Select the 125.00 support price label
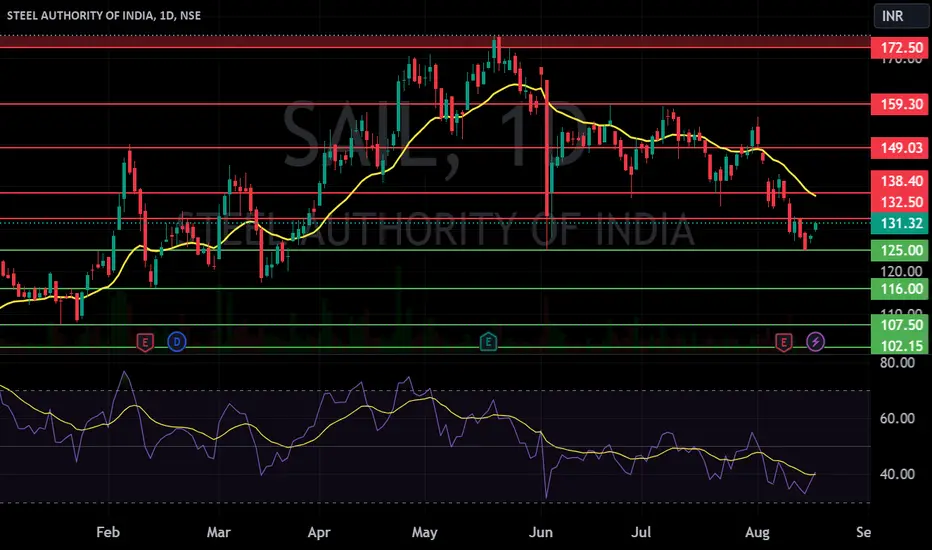This screenshot has height=550, width=932. (x=899, y=250)
